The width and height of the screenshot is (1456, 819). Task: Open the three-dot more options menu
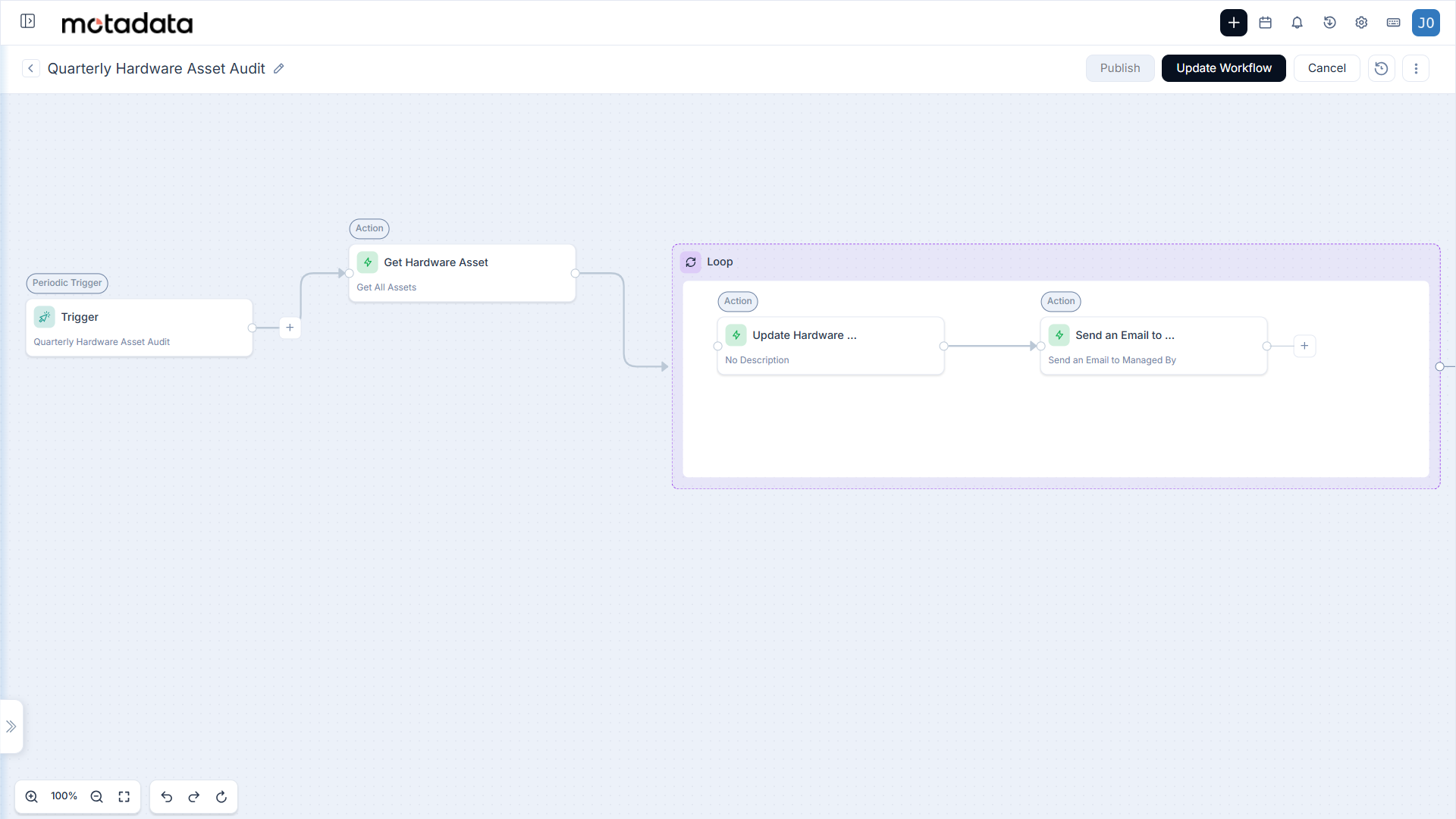[1415, 68]
